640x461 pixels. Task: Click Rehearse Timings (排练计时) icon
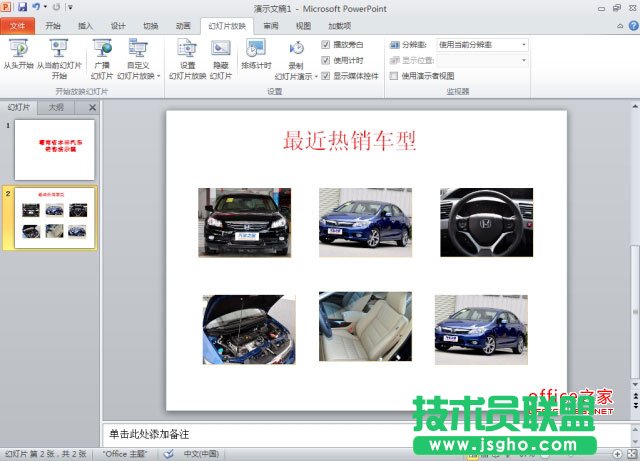[x=256, y=49]
